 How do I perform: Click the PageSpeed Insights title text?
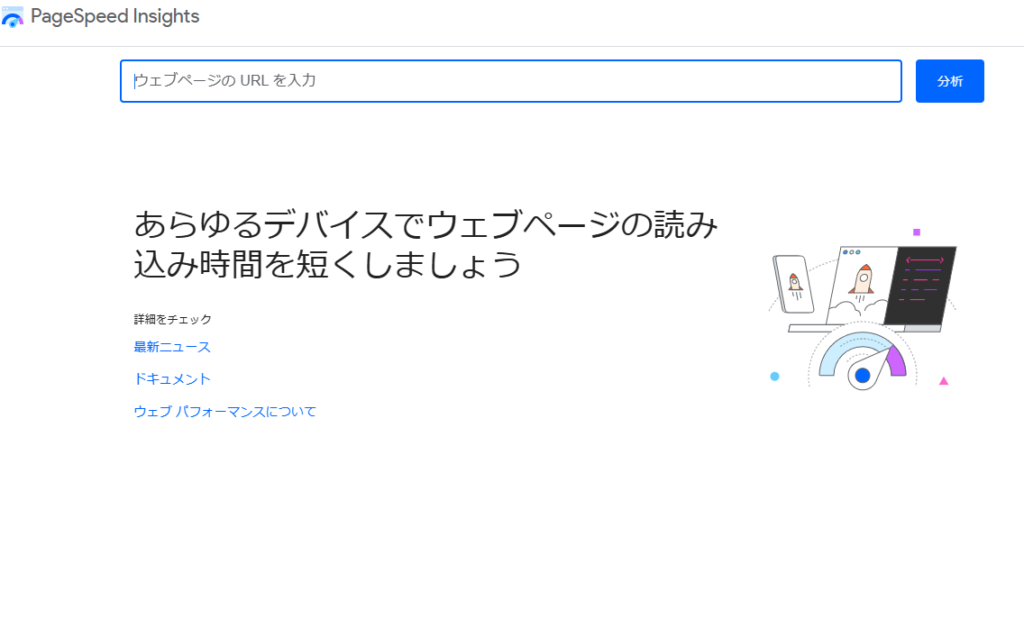(x=115, y=16)
